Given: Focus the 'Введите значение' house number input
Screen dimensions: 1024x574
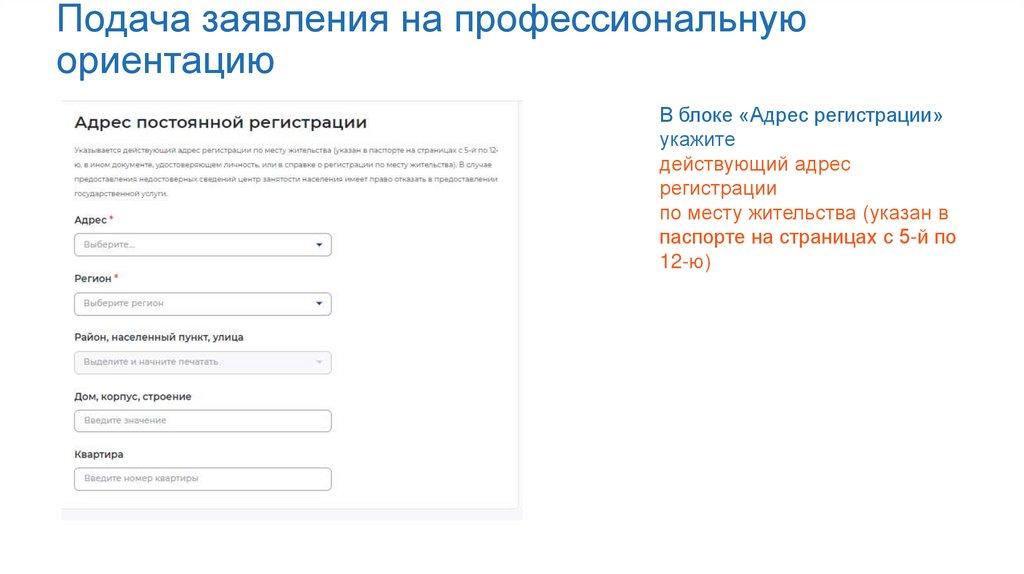Looking at the screenshot, I should coord(202,421).
